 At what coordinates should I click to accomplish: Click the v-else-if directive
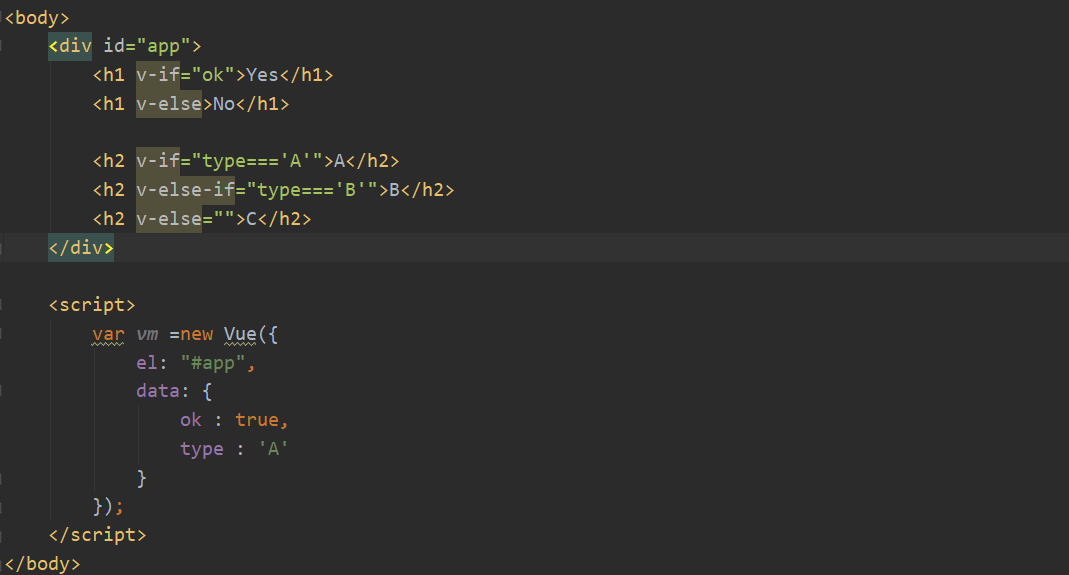pos(185,190)
